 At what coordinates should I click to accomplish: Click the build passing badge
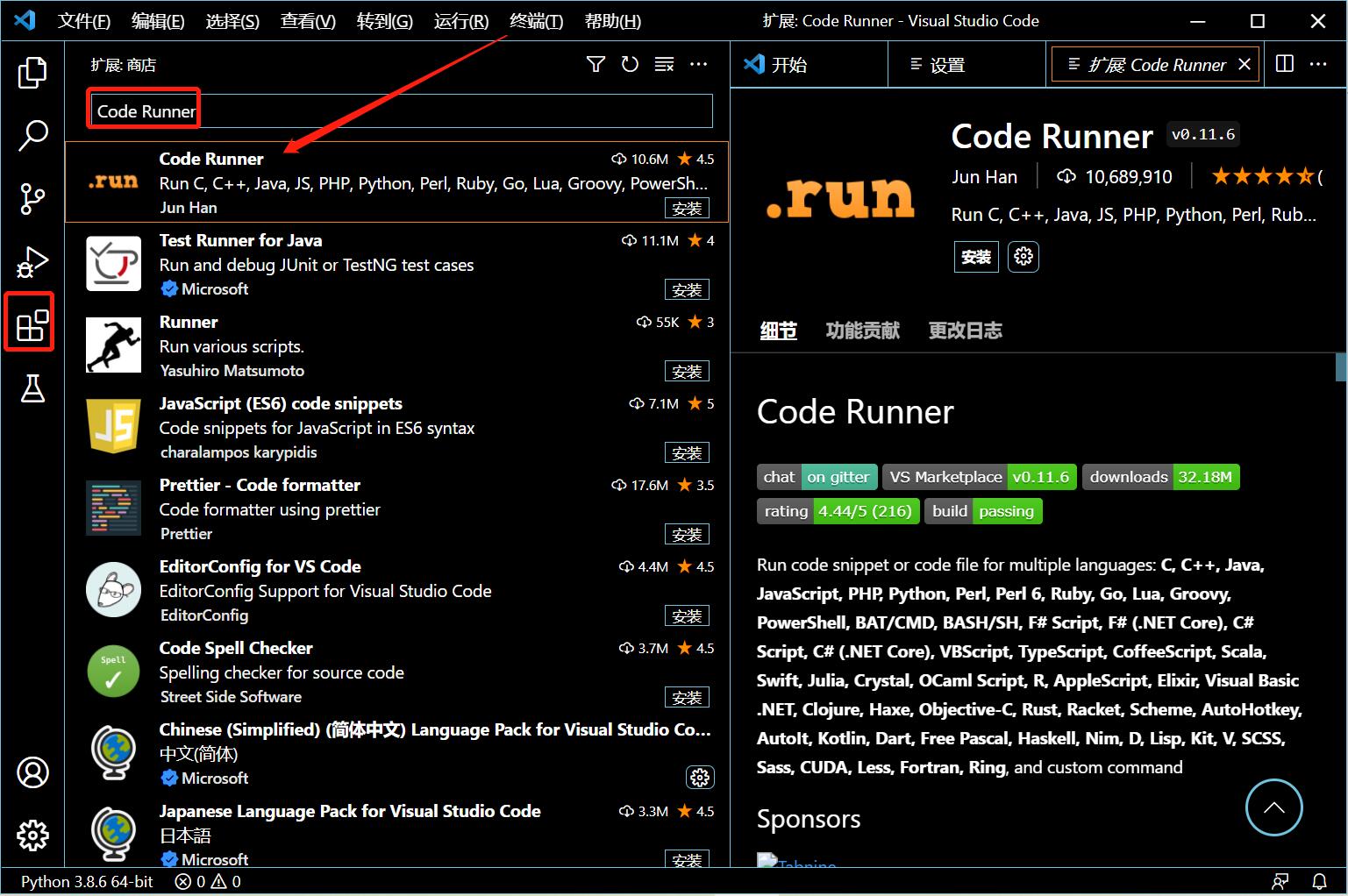983,511
